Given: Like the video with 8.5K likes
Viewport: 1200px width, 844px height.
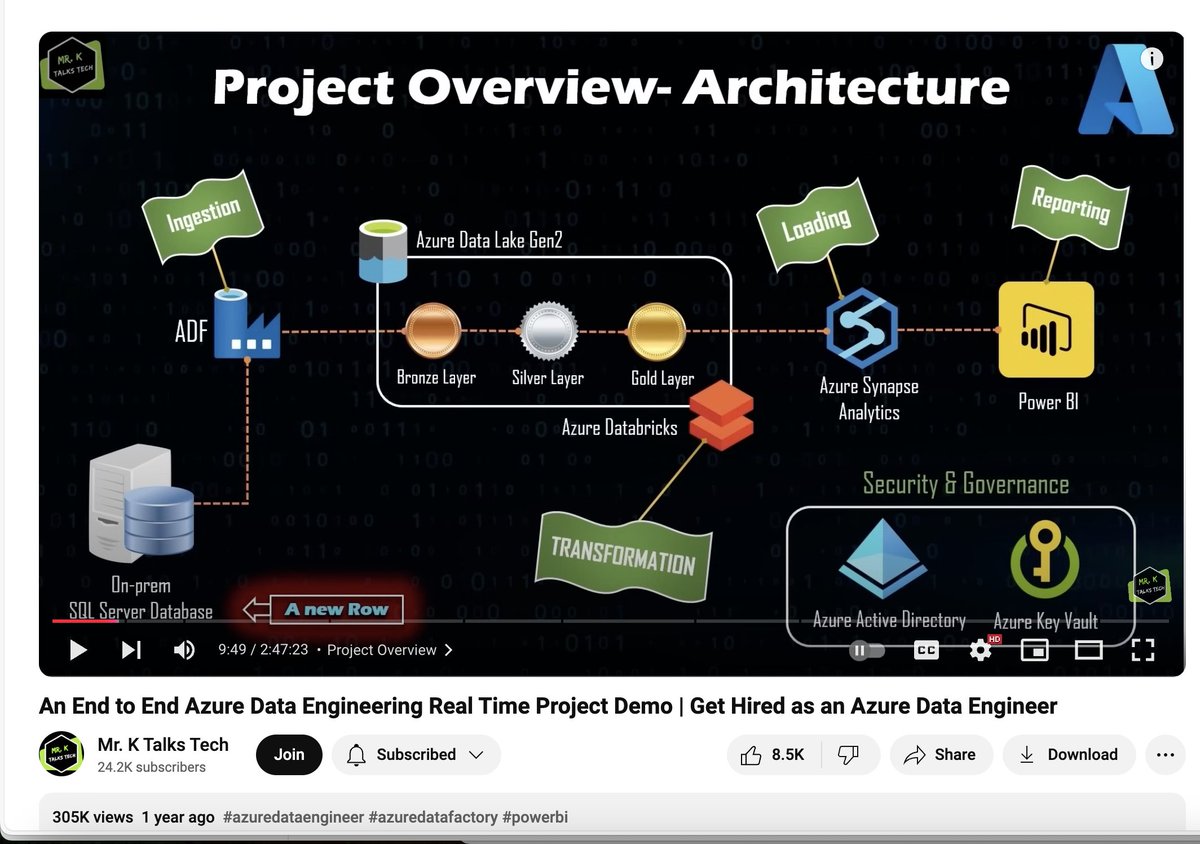Looking at the screenshot, I should (x=772, y=755).
